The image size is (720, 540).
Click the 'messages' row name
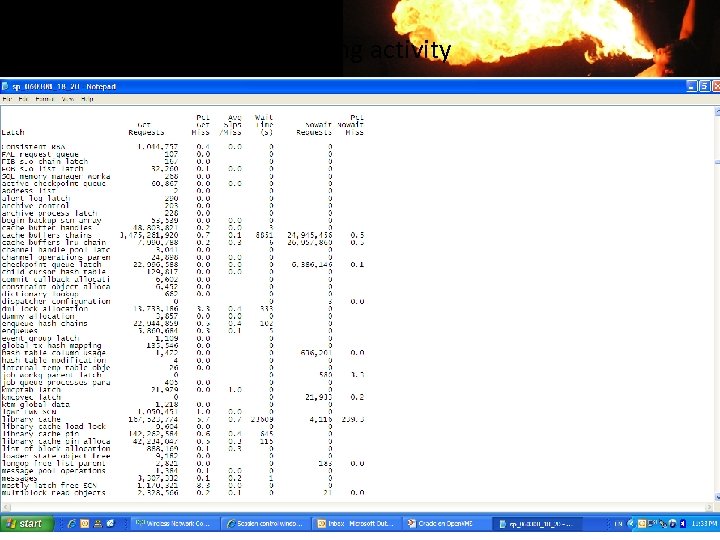(x=19, y=478)
